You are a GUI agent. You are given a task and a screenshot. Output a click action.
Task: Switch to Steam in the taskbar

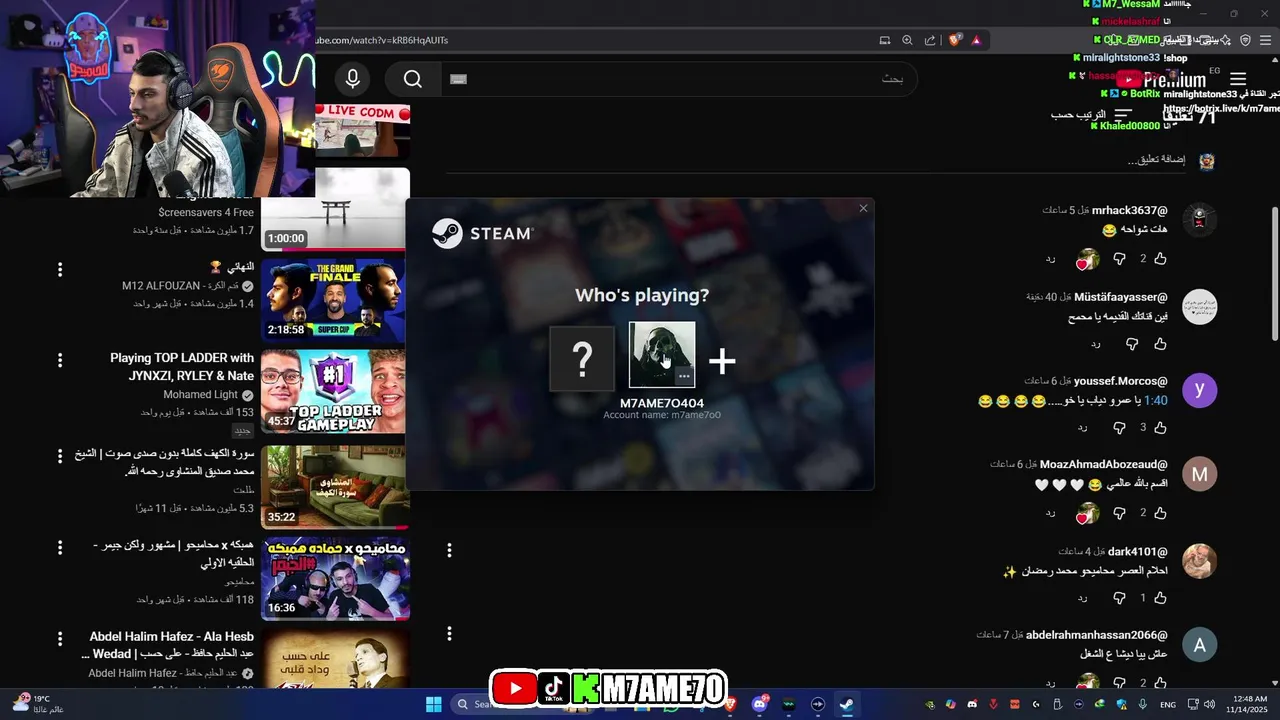[x=846, y=704]
